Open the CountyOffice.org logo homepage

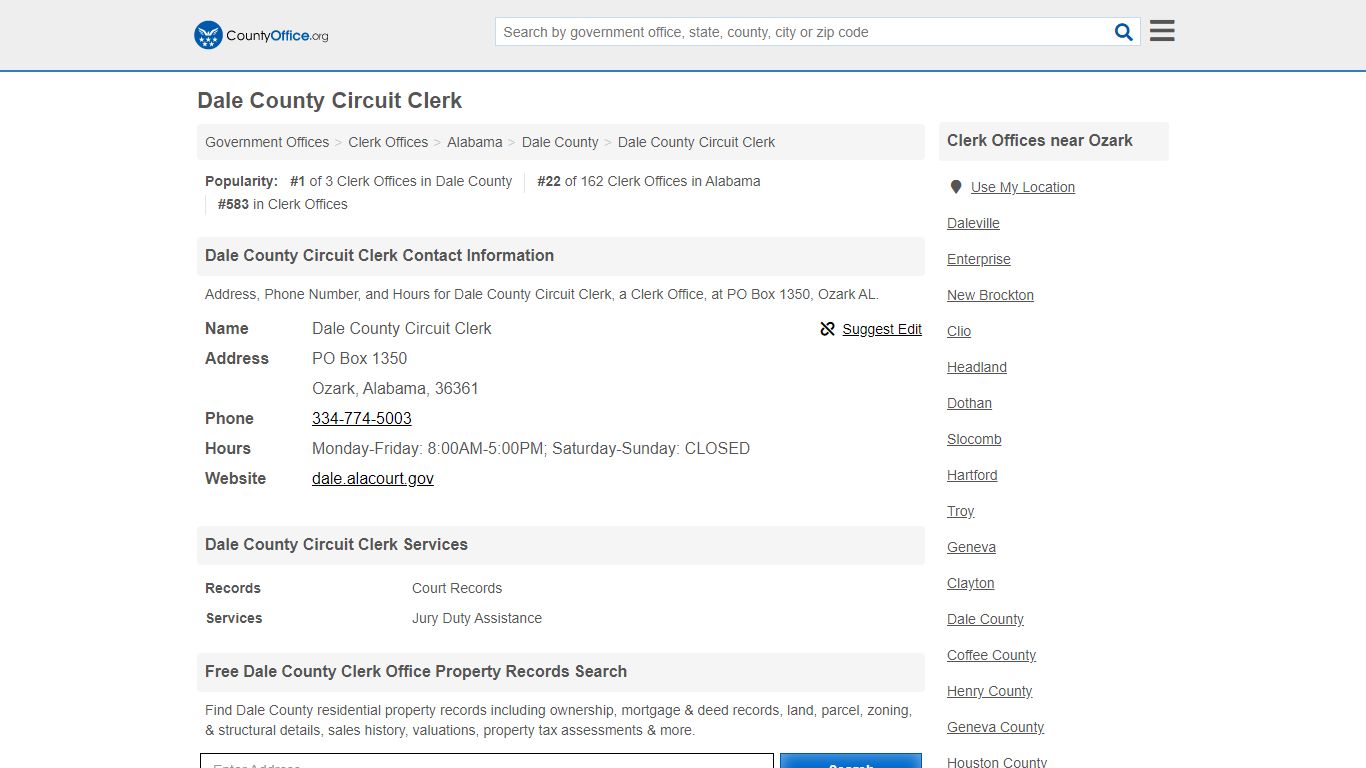pos(261,35)
